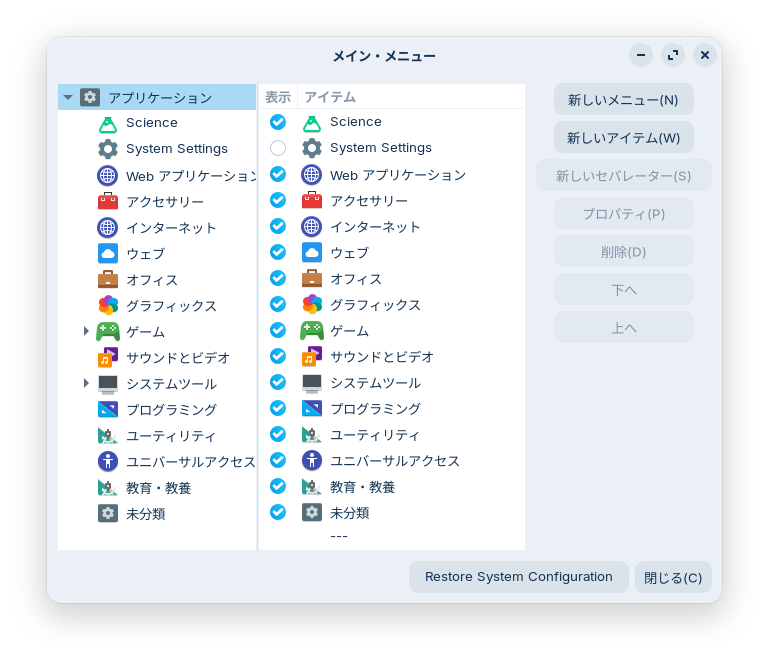Image resolution: width=769 pixels, height=660 pixels.
Task: Click the 新しいメニュー(N) button
Action: [x=623, y=100]
